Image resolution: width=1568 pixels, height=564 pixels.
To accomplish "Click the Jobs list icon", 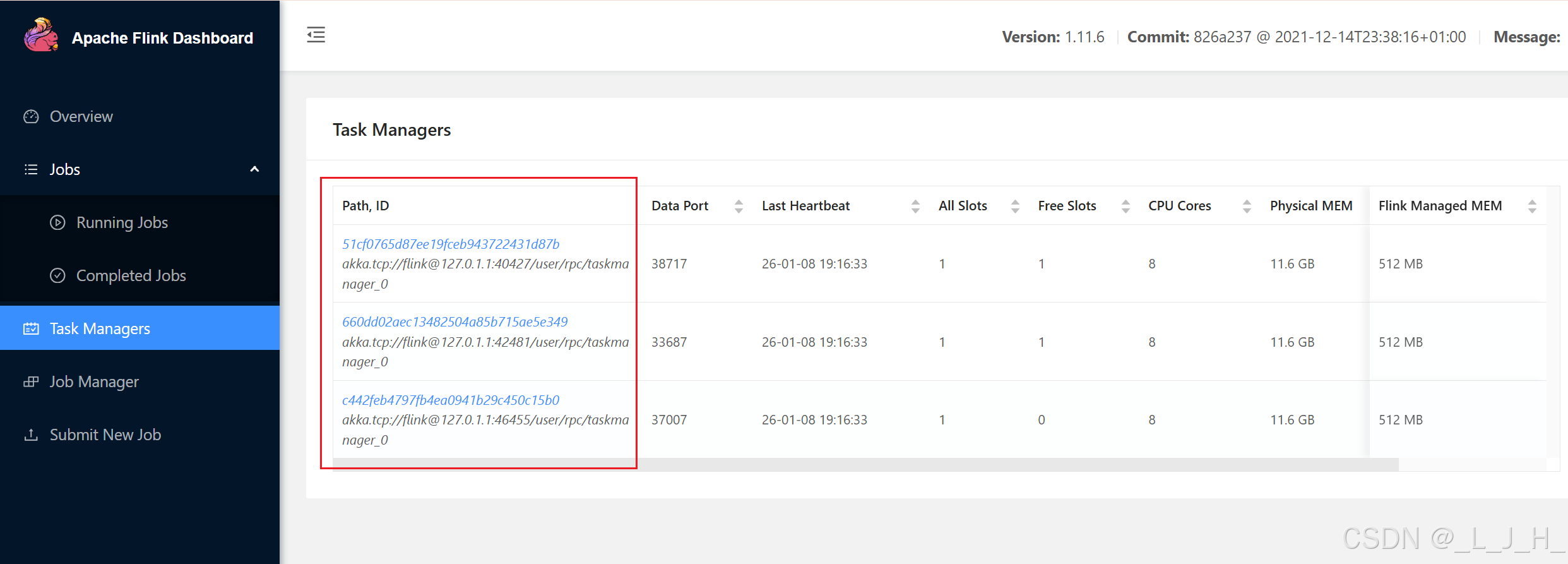I will pos(31,169).
